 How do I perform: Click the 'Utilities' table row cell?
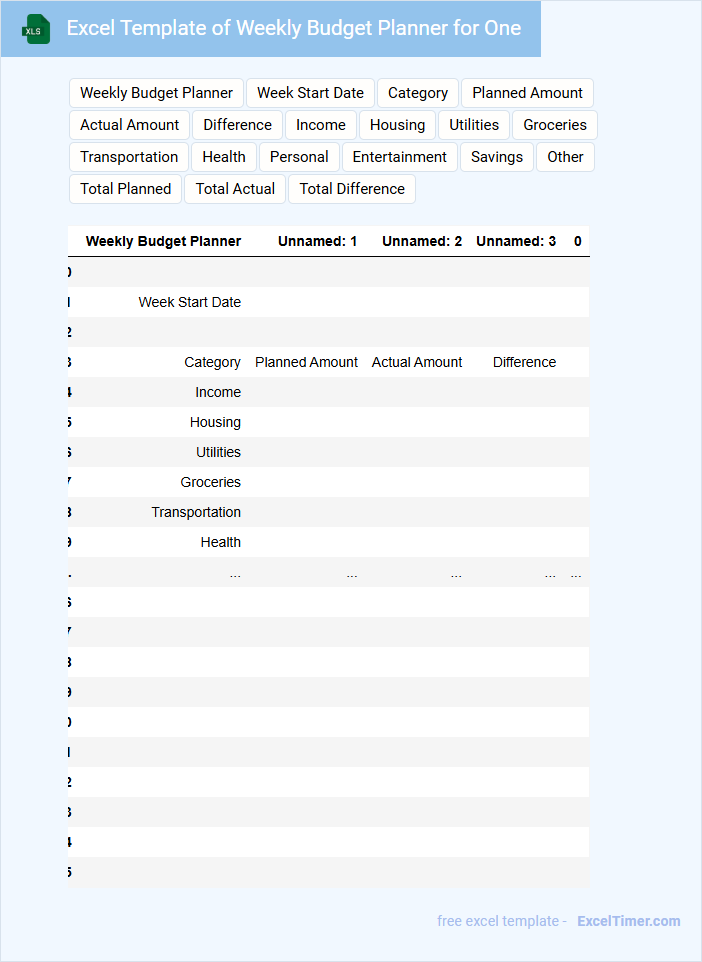tap(218, 452)
